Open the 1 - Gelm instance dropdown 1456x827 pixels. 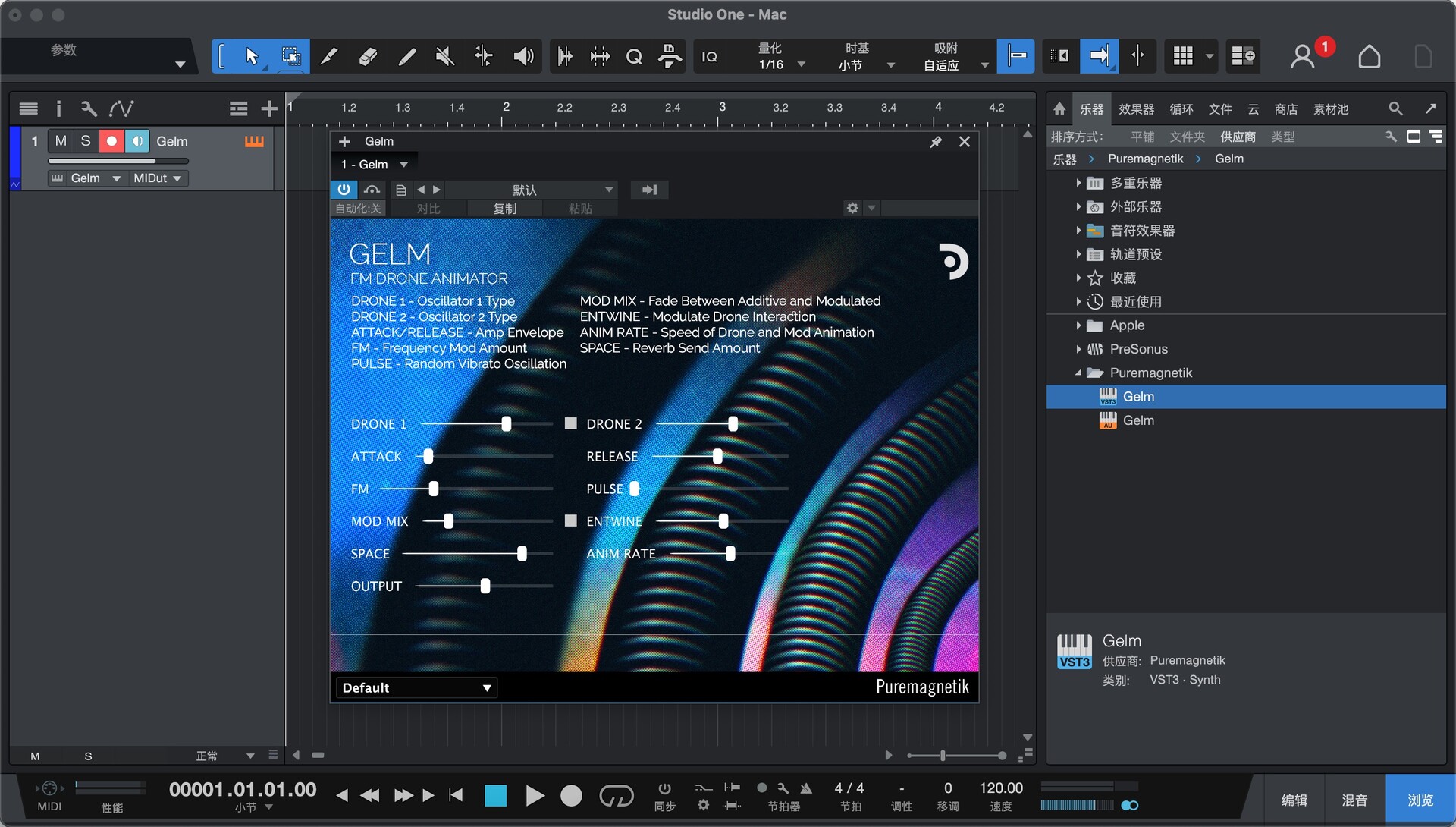pos(374,165)
